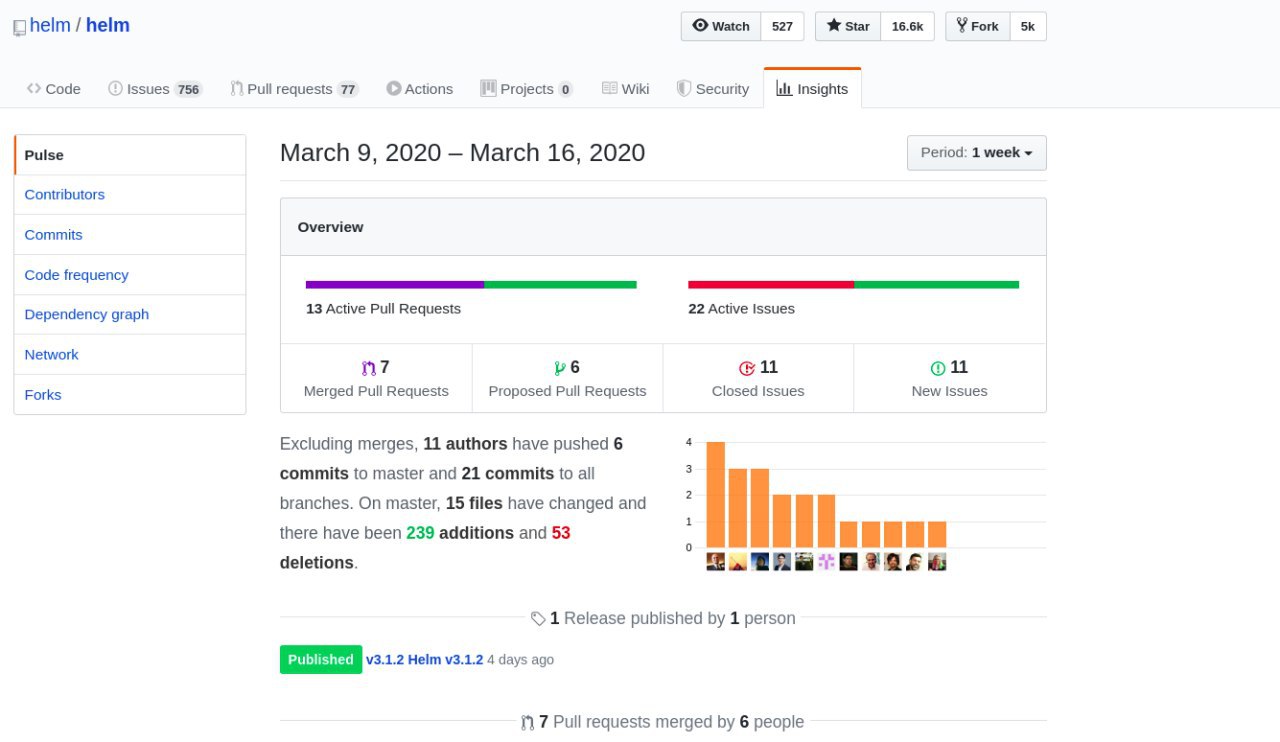Select the Insights tab
Screen dimensions: 1280x742
pos(812,89)
